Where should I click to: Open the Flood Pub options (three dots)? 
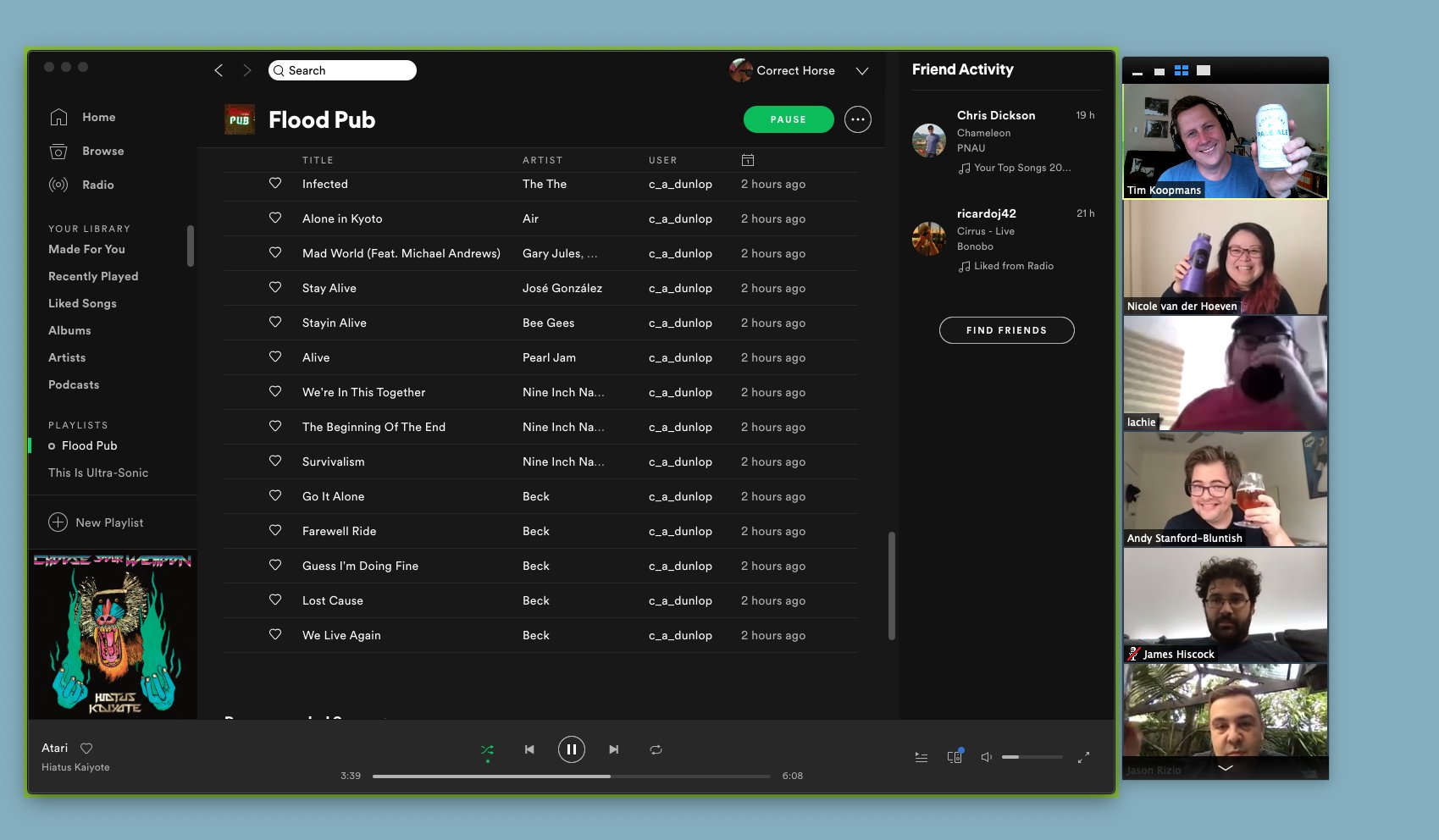[858, 119]
